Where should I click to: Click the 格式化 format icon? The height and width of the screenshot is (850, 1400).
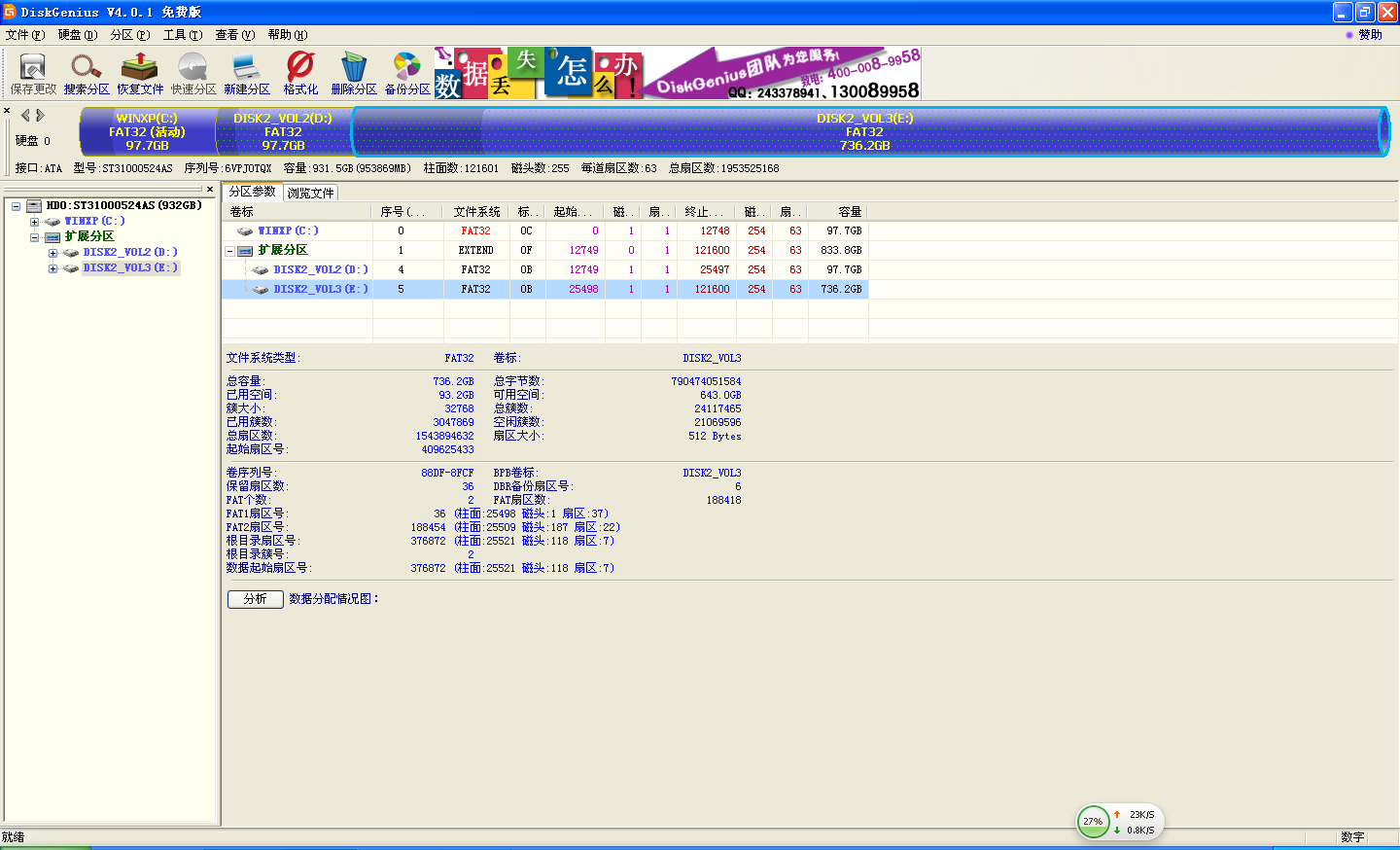(300, 73)
